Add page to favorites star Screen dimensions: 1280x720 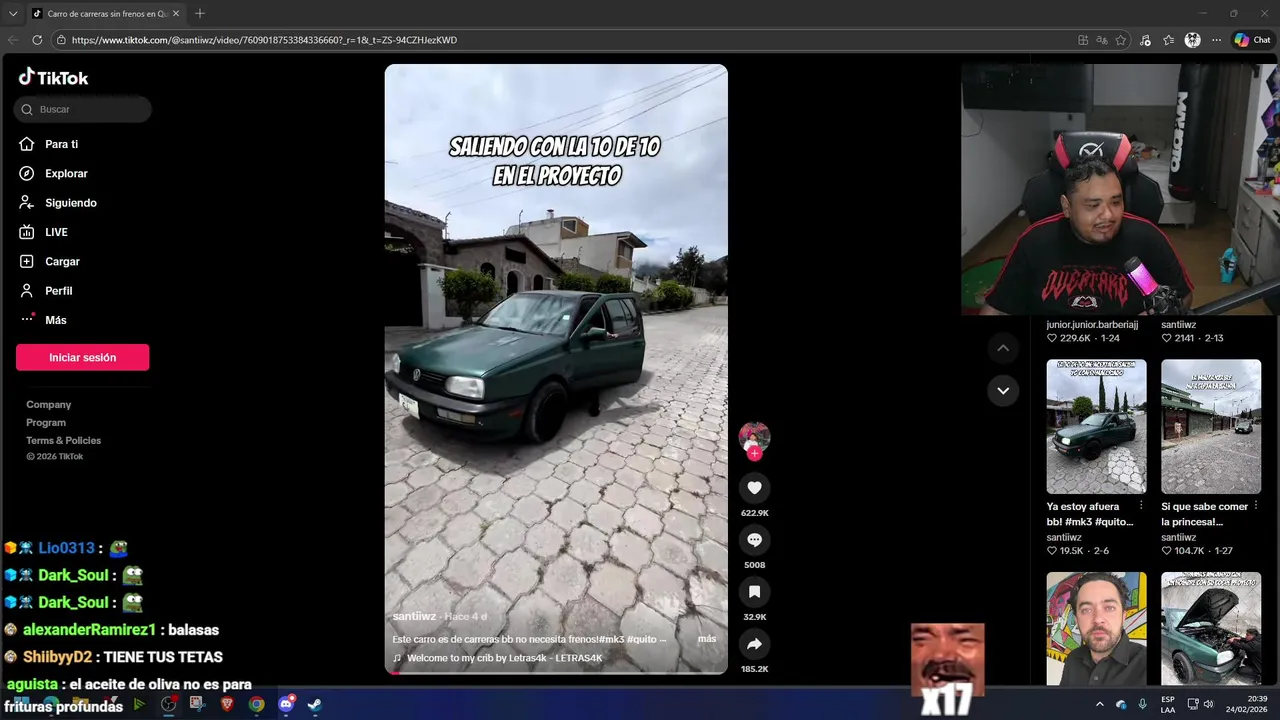point(1121,40)
